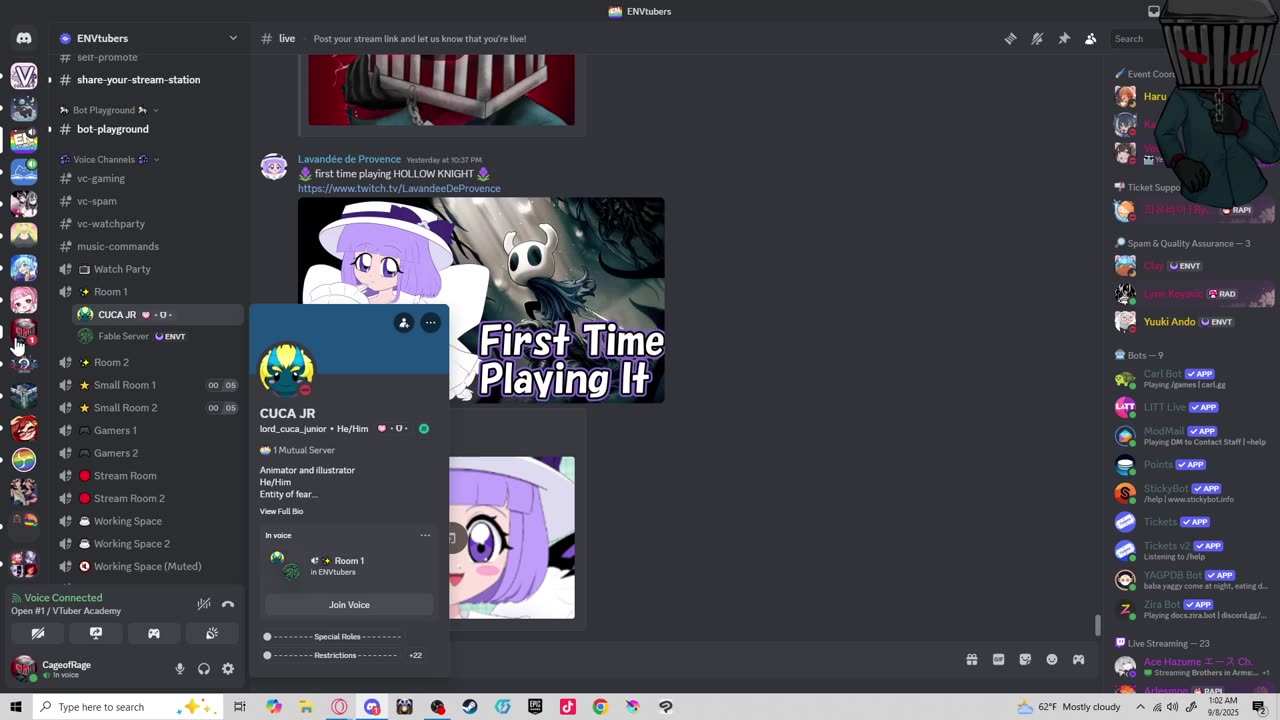Start an activity with controller icon
The height and width of the screenshot is (720, 1280).
tap(154, 634)
